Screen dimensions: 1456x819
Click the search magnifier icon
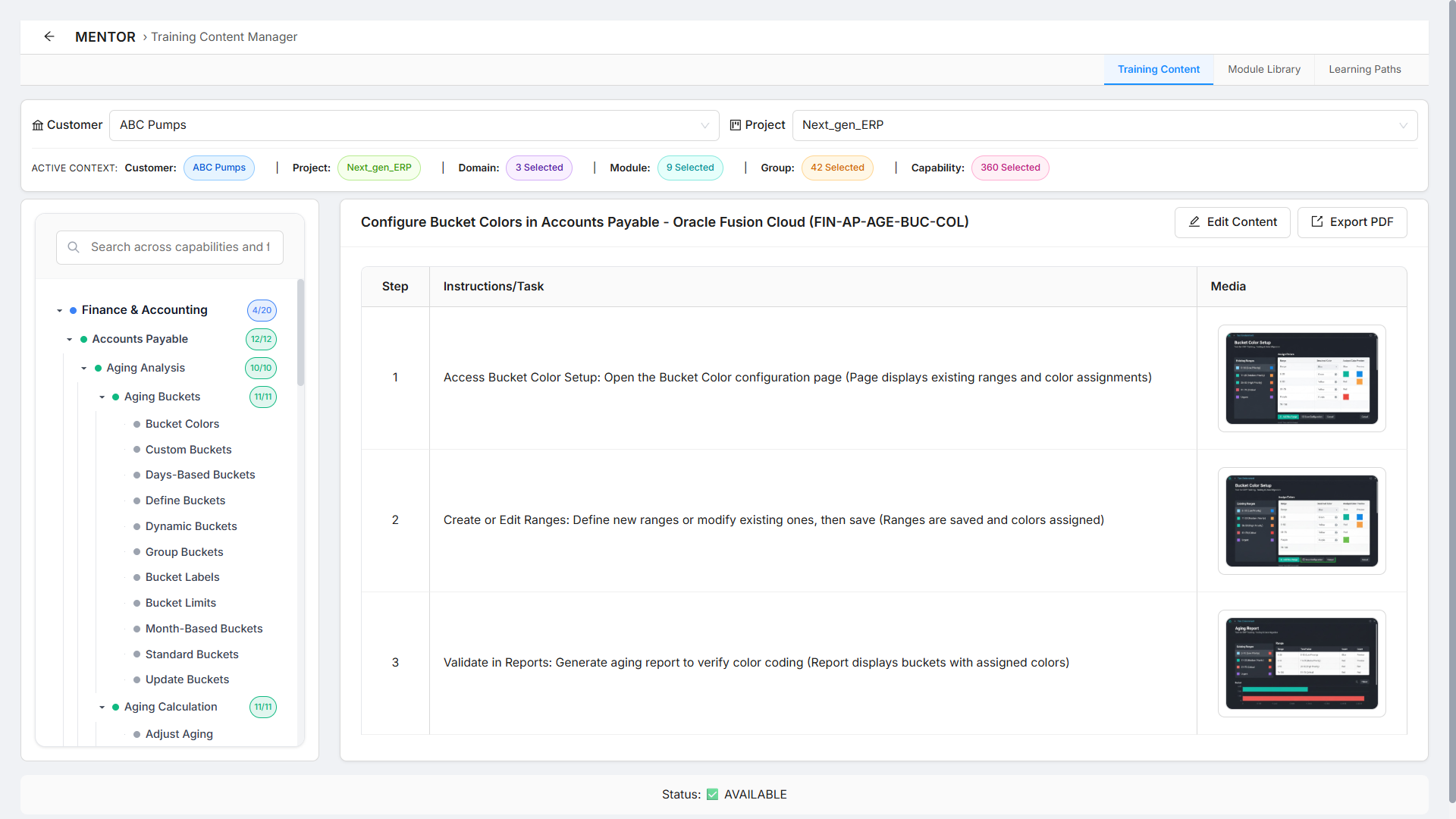click(x=73, y=246)
